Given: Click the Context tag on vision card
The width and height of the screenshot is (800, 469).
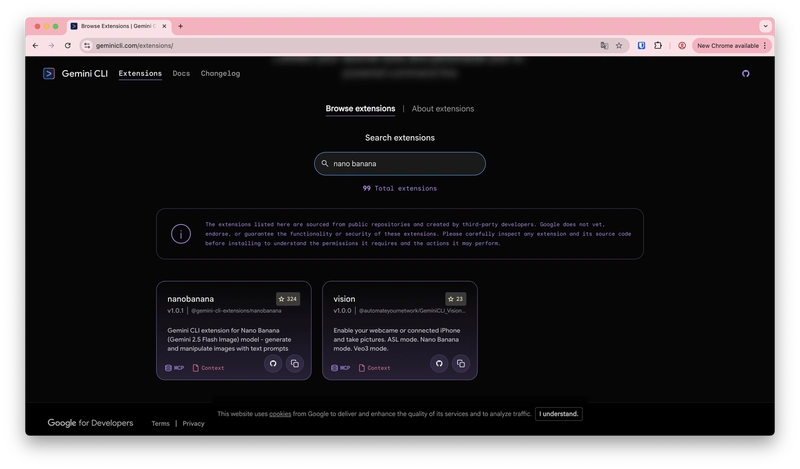Looking at the screenshot, I should point(374,368).
